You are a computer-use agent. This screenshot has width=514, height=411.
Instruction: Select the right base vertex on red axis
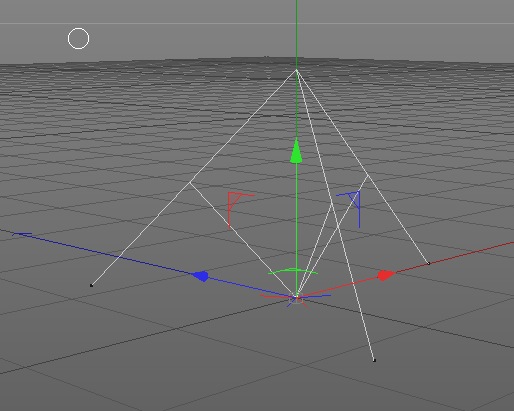429,263
